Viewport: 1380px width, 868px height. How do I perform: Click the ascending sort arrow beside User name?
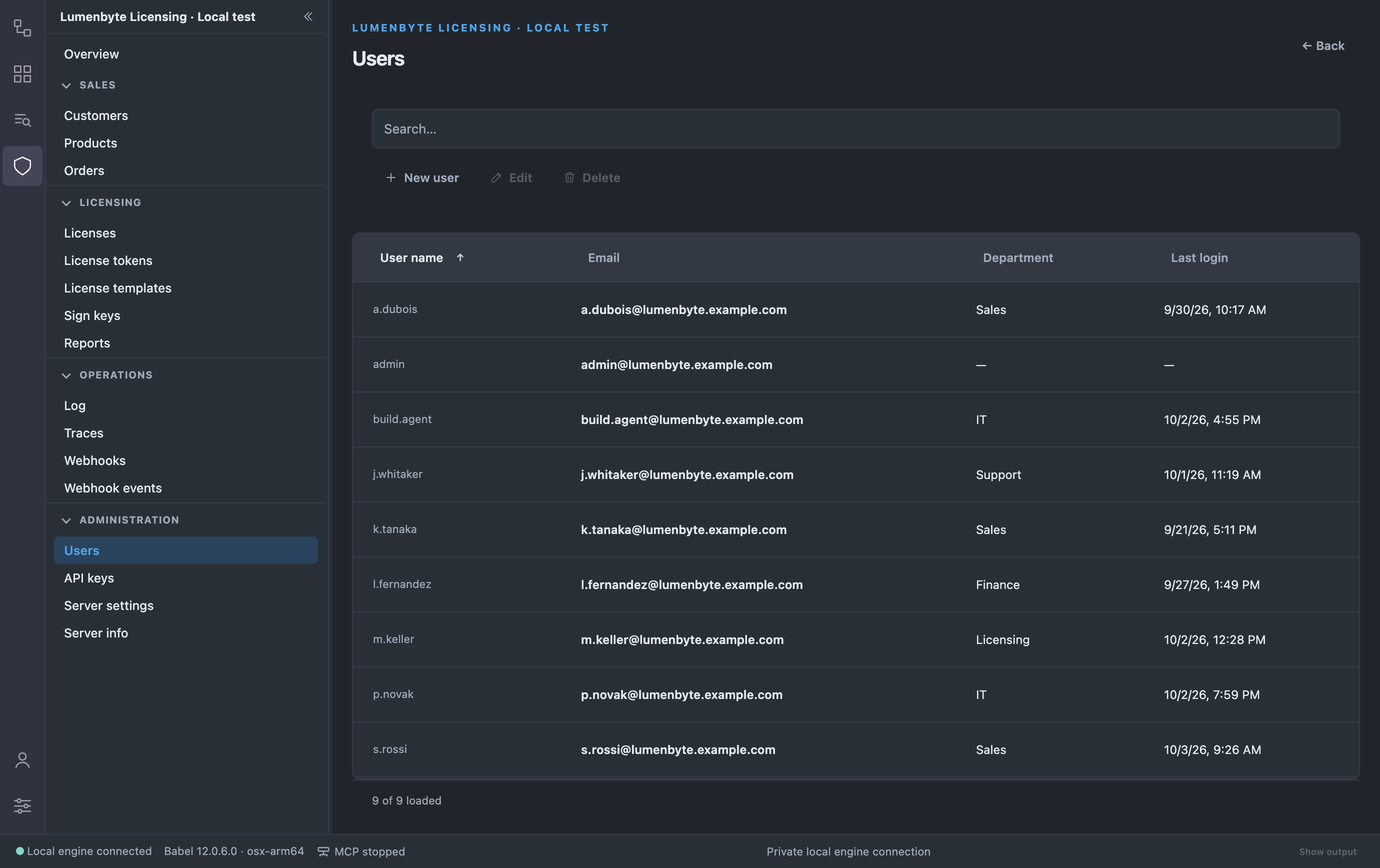pyautogui.click(x=460, y=257)
